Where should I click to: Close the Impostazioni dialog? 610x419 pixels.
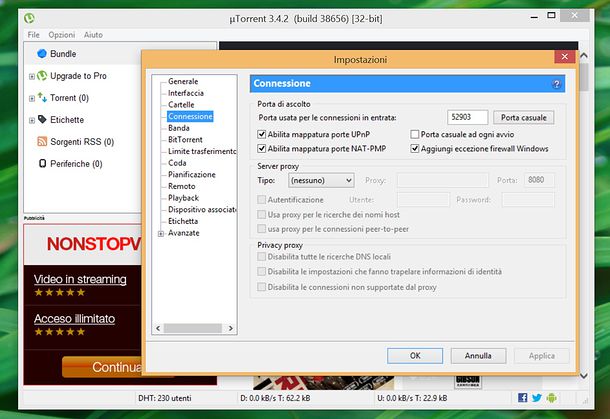[x=564, y=57]
